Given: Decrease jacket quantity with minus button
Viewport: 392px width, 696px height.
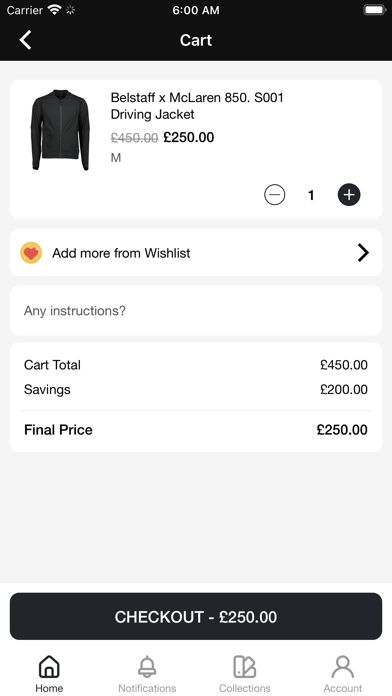Looking at the screenshot, I should pos(274,195).
